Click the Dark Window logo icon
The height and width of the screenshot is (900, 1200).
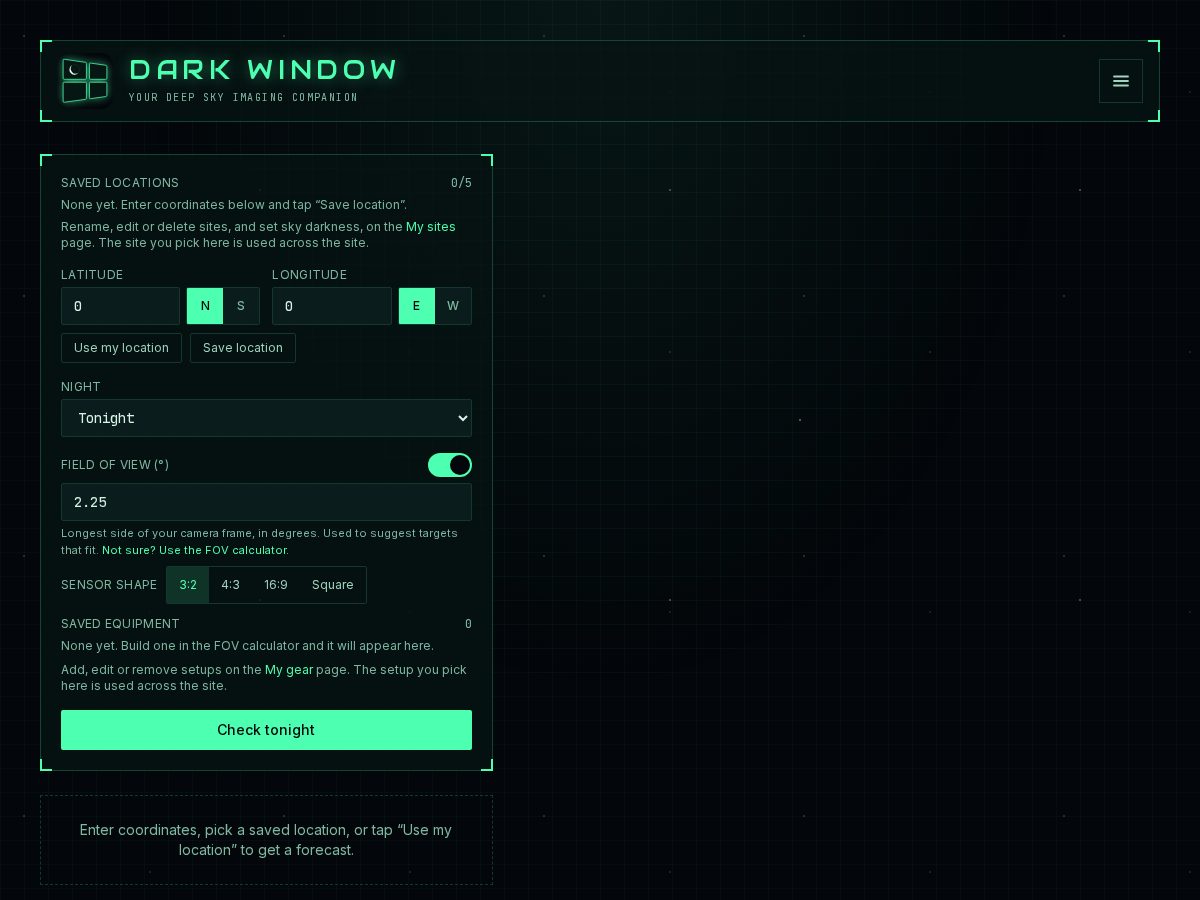pos(85,81)
